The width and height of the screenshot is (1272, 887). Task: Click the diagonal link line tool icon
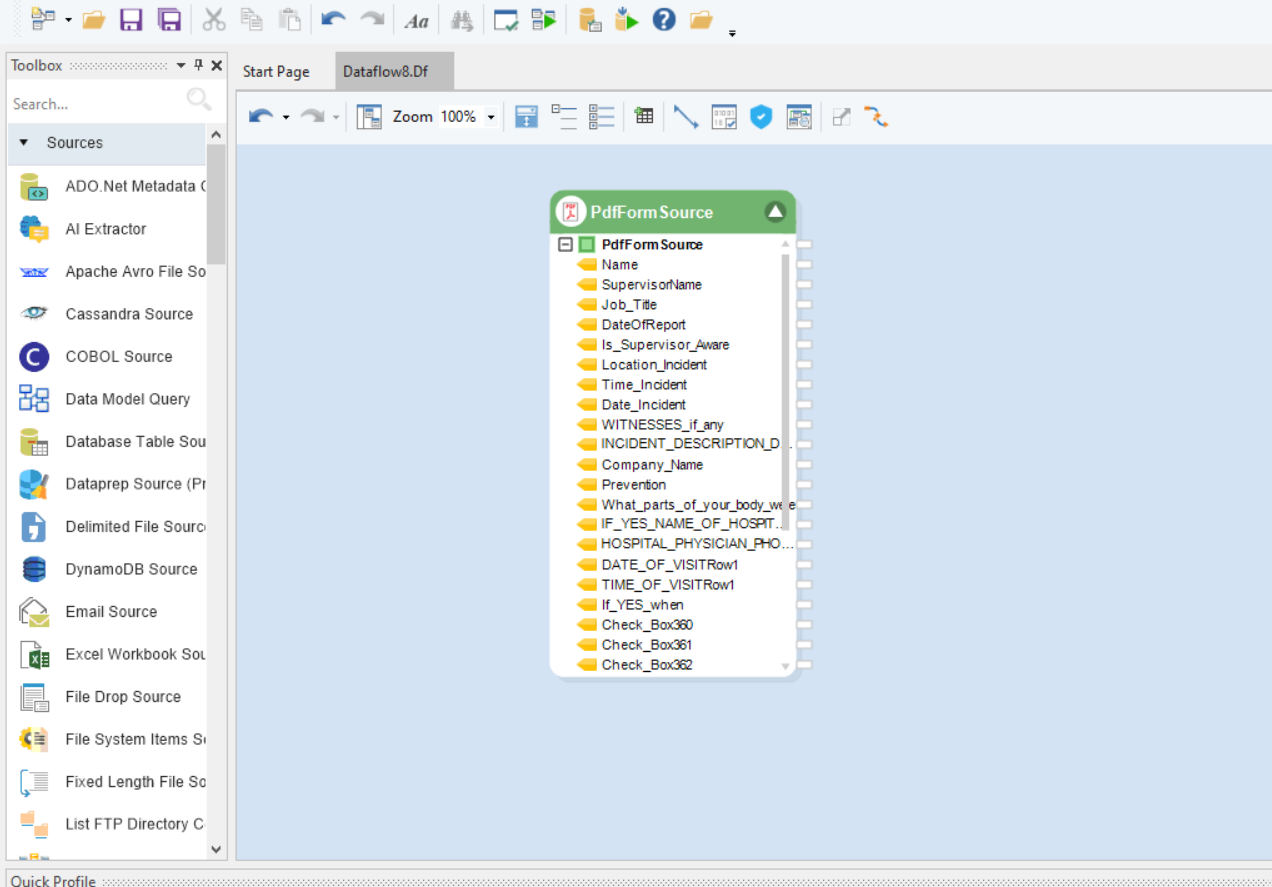coord(685,117)
